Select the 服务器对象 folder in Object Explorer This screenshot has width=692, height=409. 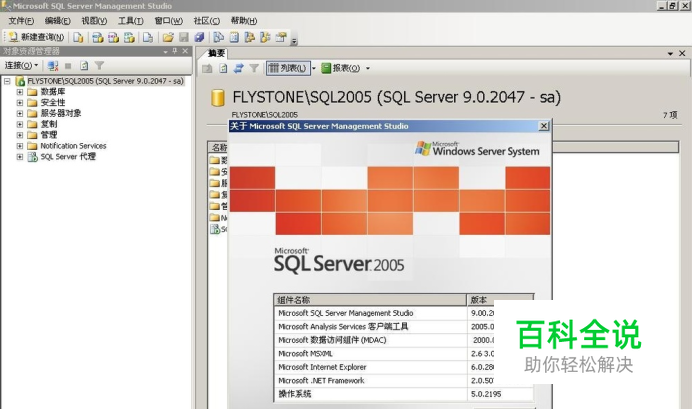[61, 113]
